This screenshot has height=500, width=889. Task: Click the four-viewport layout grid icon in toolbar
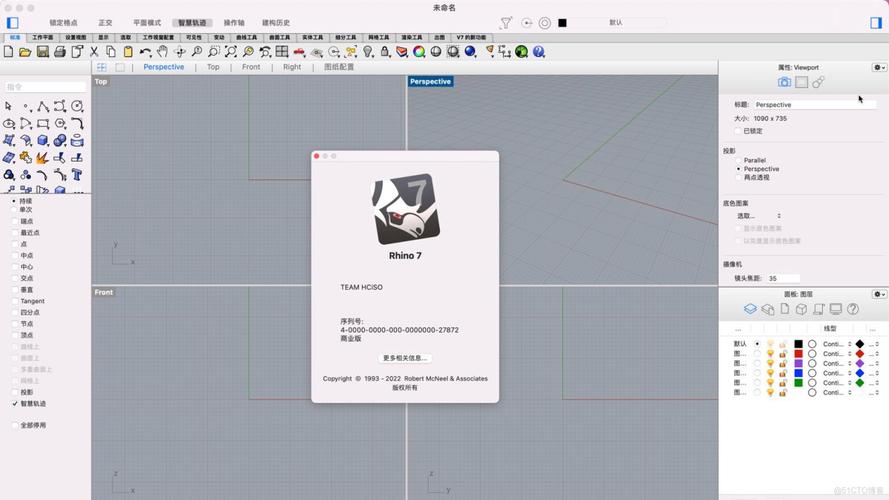tap(282, 52)
